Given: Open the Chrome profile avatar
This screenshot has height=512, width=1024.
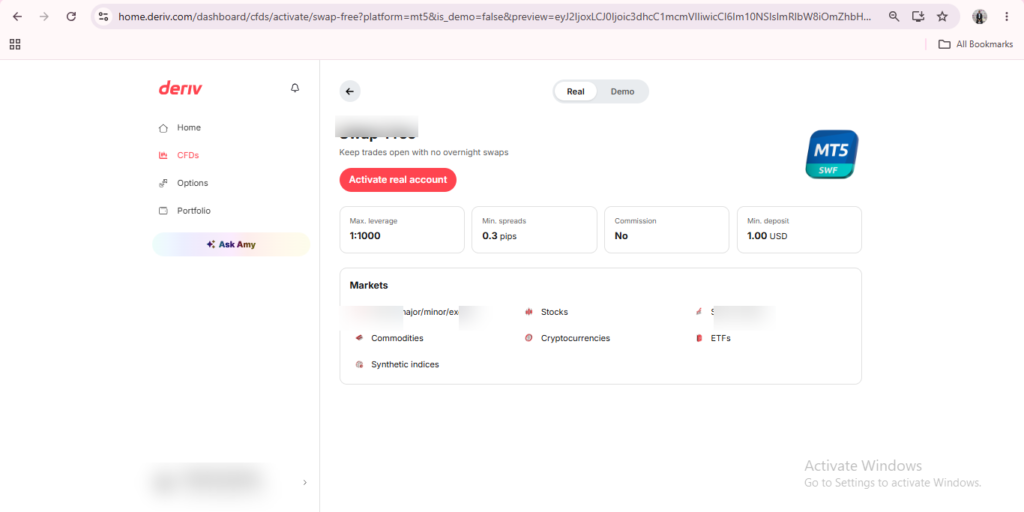Looking at the screenshot, I should click(x=980, y=17).
